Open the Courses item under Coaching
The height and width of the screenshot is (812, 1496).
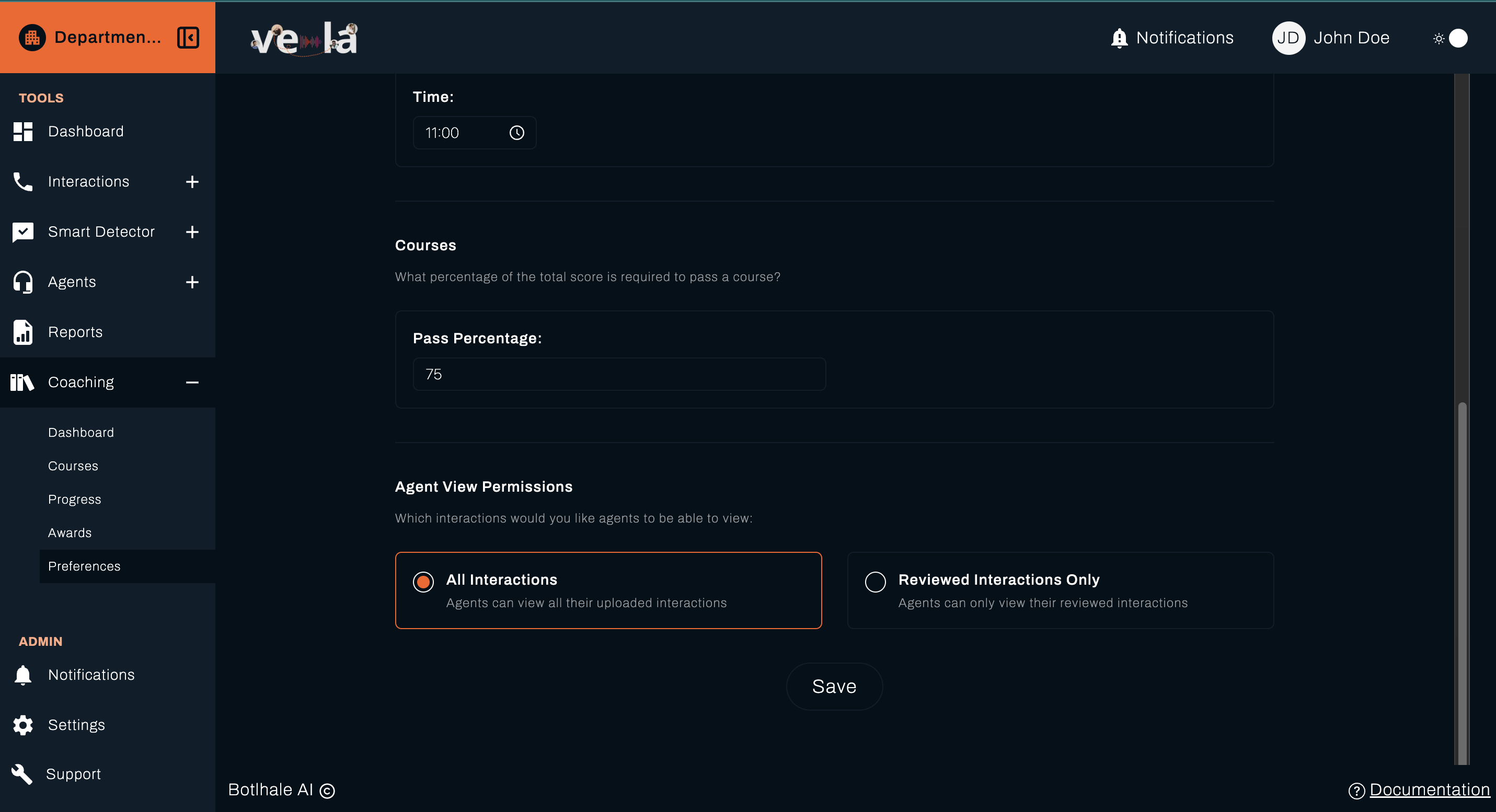click(x=73, y=466)
